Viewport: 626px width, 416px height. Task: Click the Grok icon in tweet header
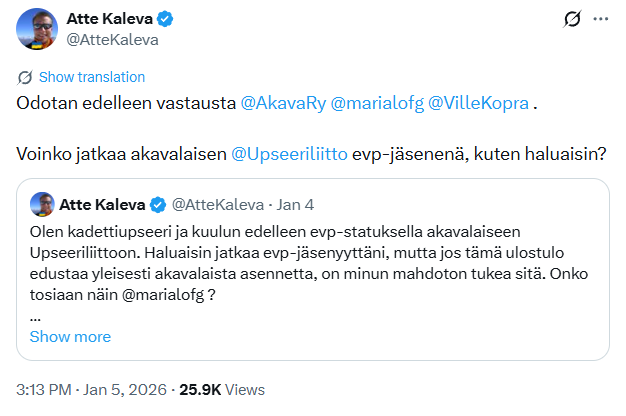pyautogui.click(x=573, y=19)
